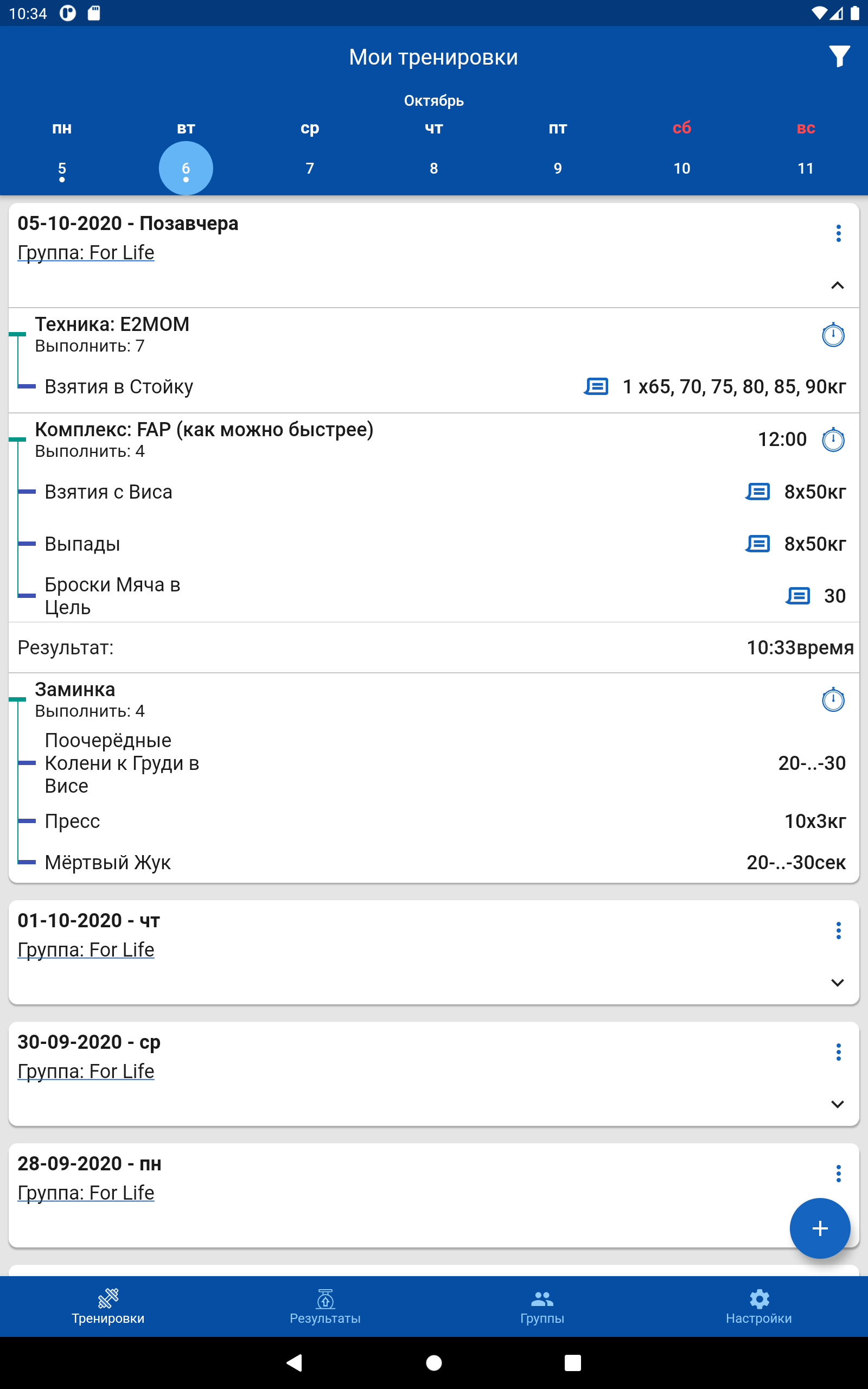Image resolution: width=868 pixels, height=1389 pixels.
Task: Tap the stopwatch icon for Техника: E2MOM
Action: pyautogui.click(x=832, y=335)
